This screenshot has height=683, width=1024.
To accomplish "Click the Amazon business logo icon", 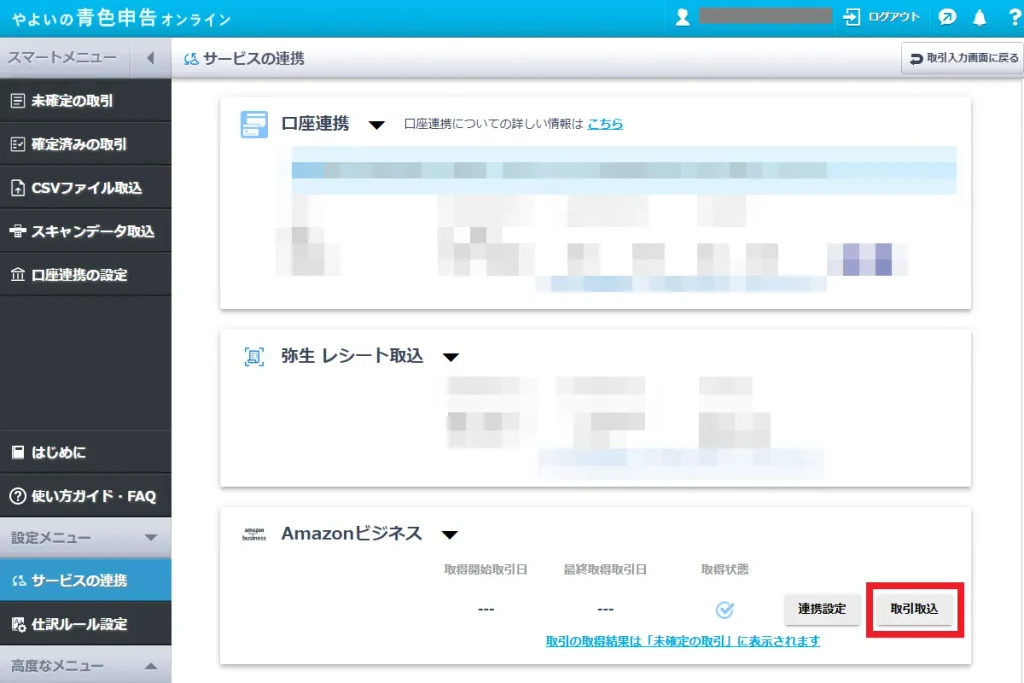I will click(254, 534).
